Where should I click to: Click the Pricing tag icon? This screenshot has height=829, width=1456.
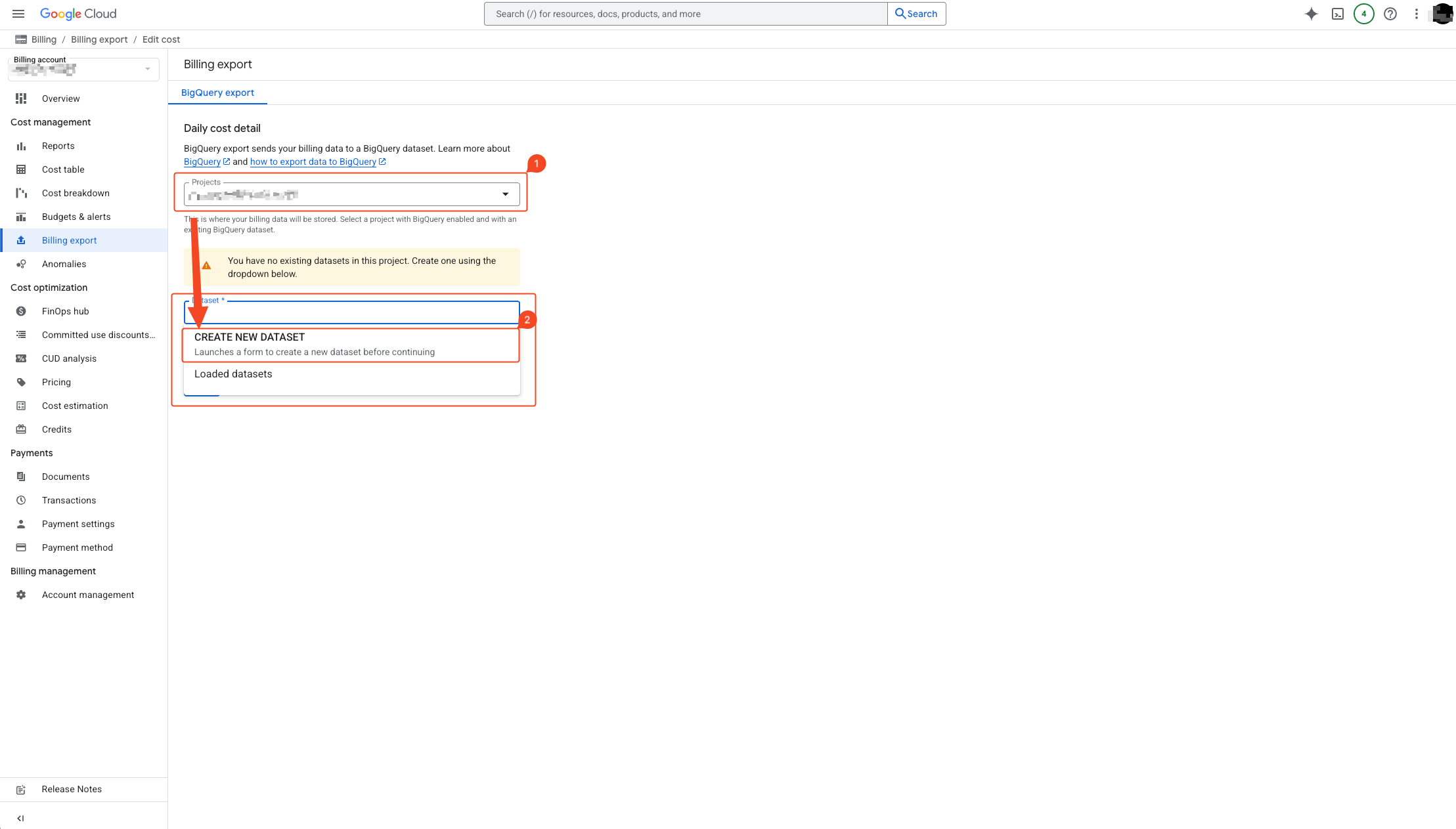pos(21,382)
